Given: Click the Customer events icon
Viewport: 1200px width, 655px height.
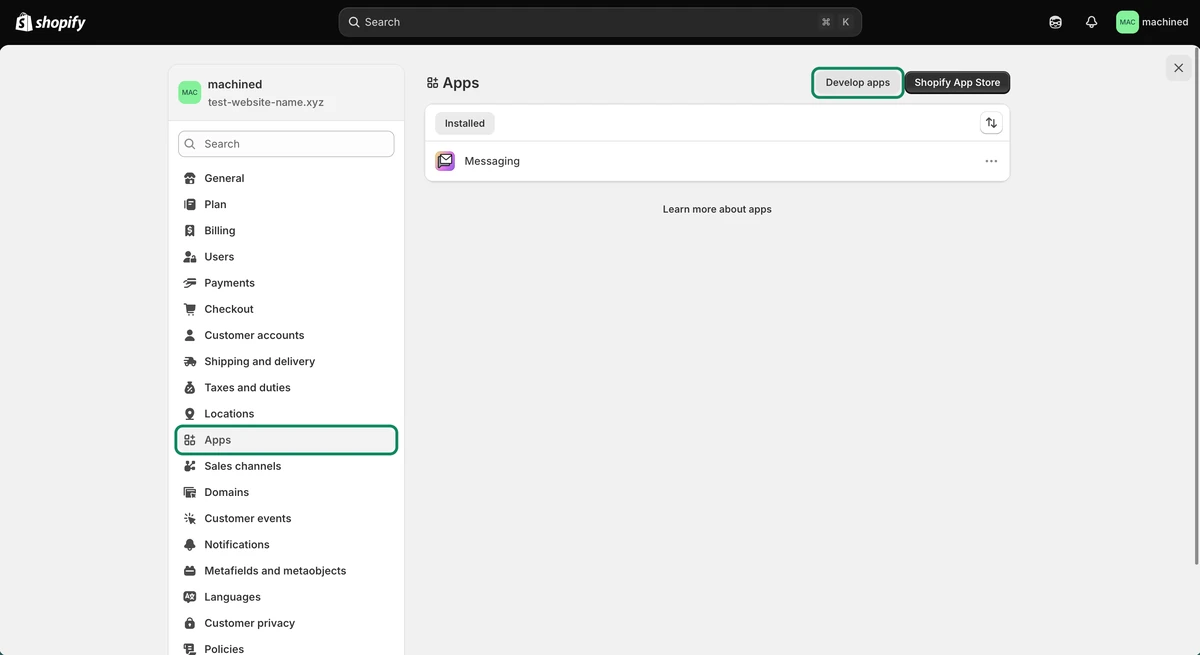Looking at the screenshot, I should [190, 518].
